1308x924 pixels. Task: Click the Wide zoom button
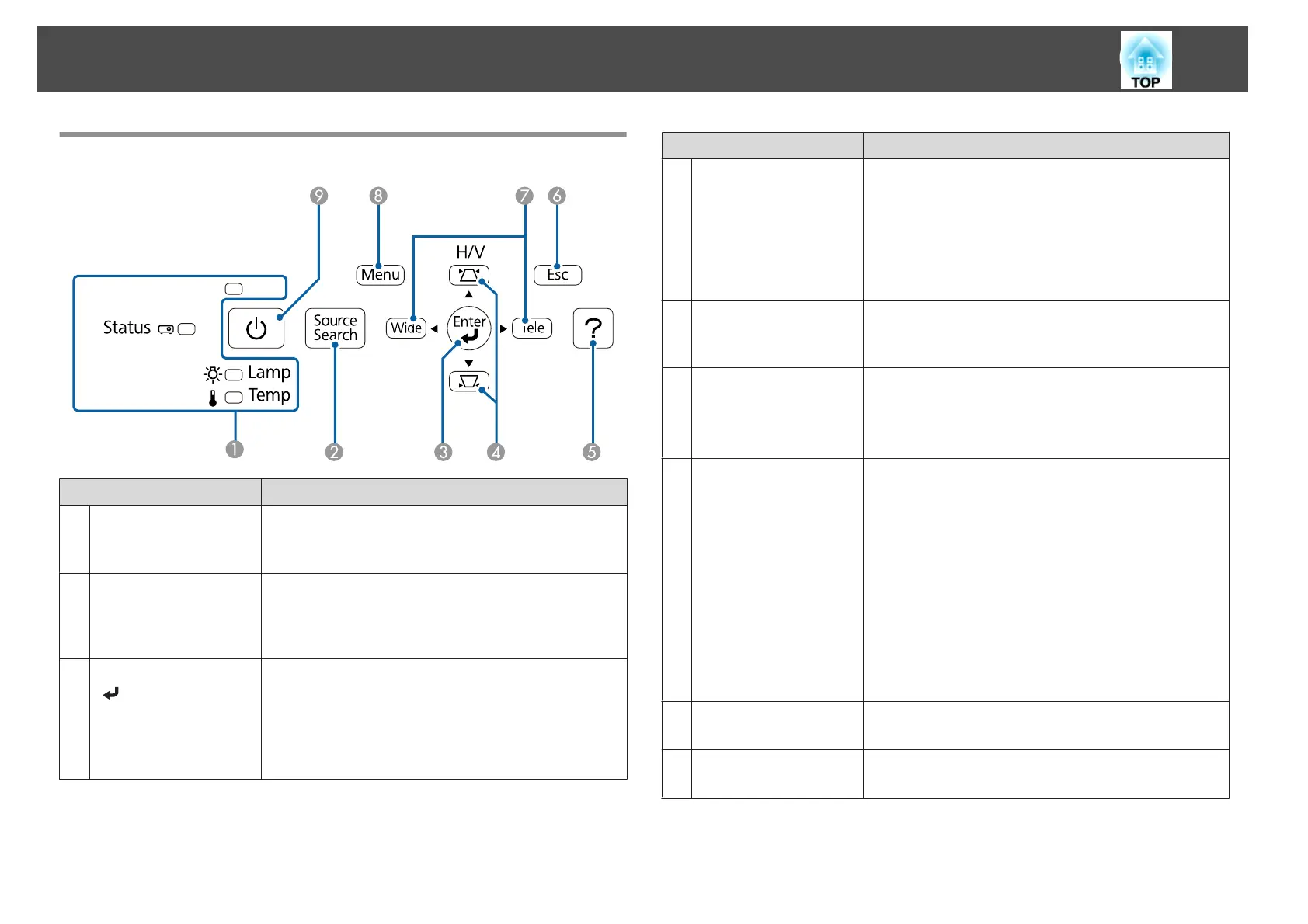pyautogui.click(x=406, y=328)
